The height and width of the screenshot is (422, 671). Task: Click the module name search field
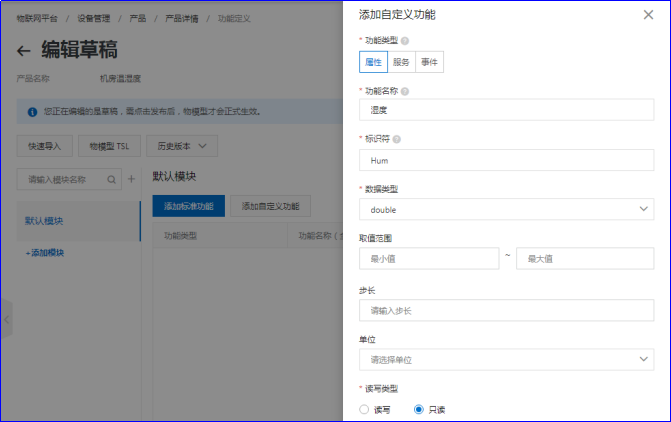69,179
